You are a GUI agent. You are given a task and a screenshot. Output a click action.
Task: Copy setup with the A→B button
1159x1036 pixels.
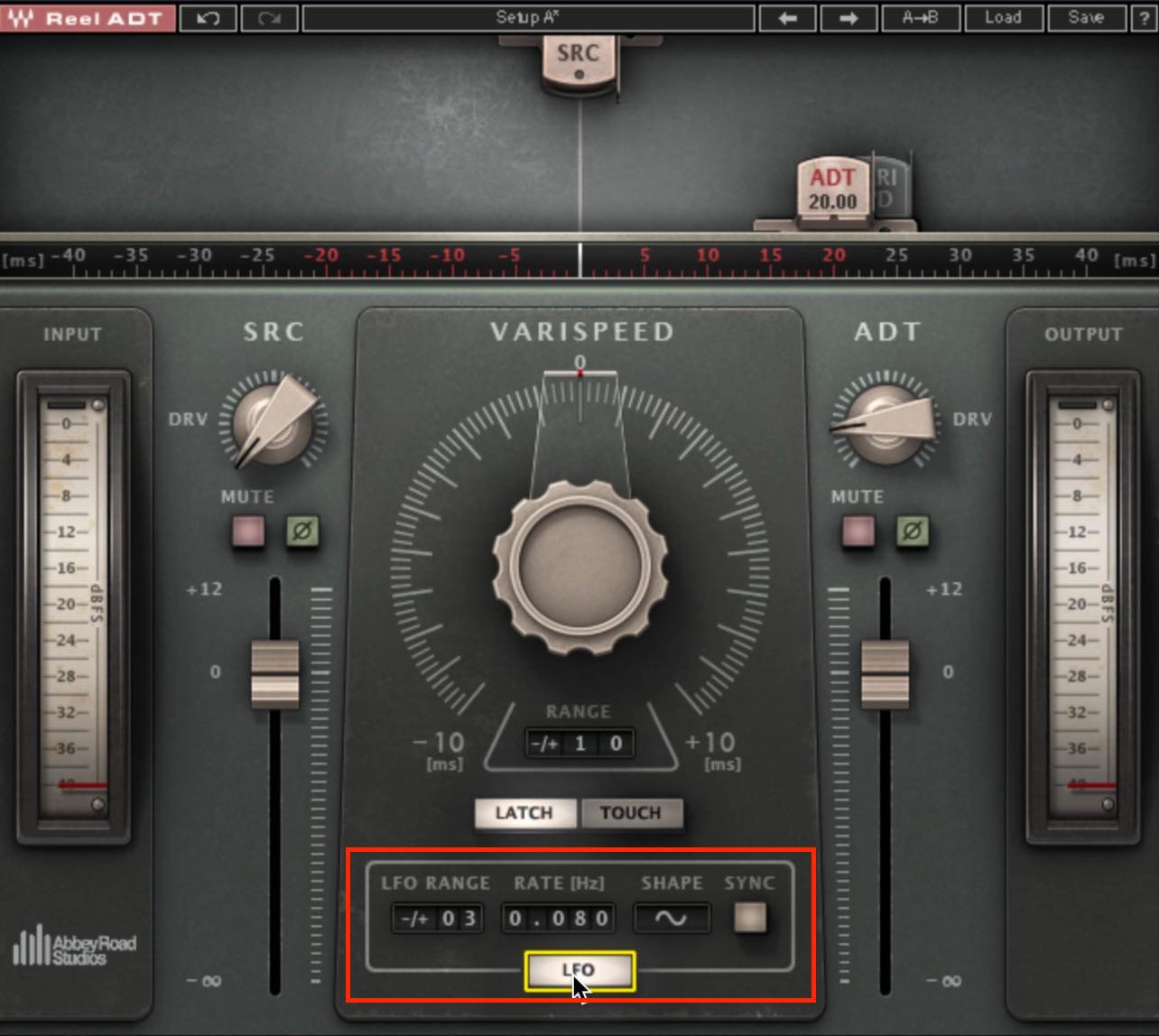(920, 18)
